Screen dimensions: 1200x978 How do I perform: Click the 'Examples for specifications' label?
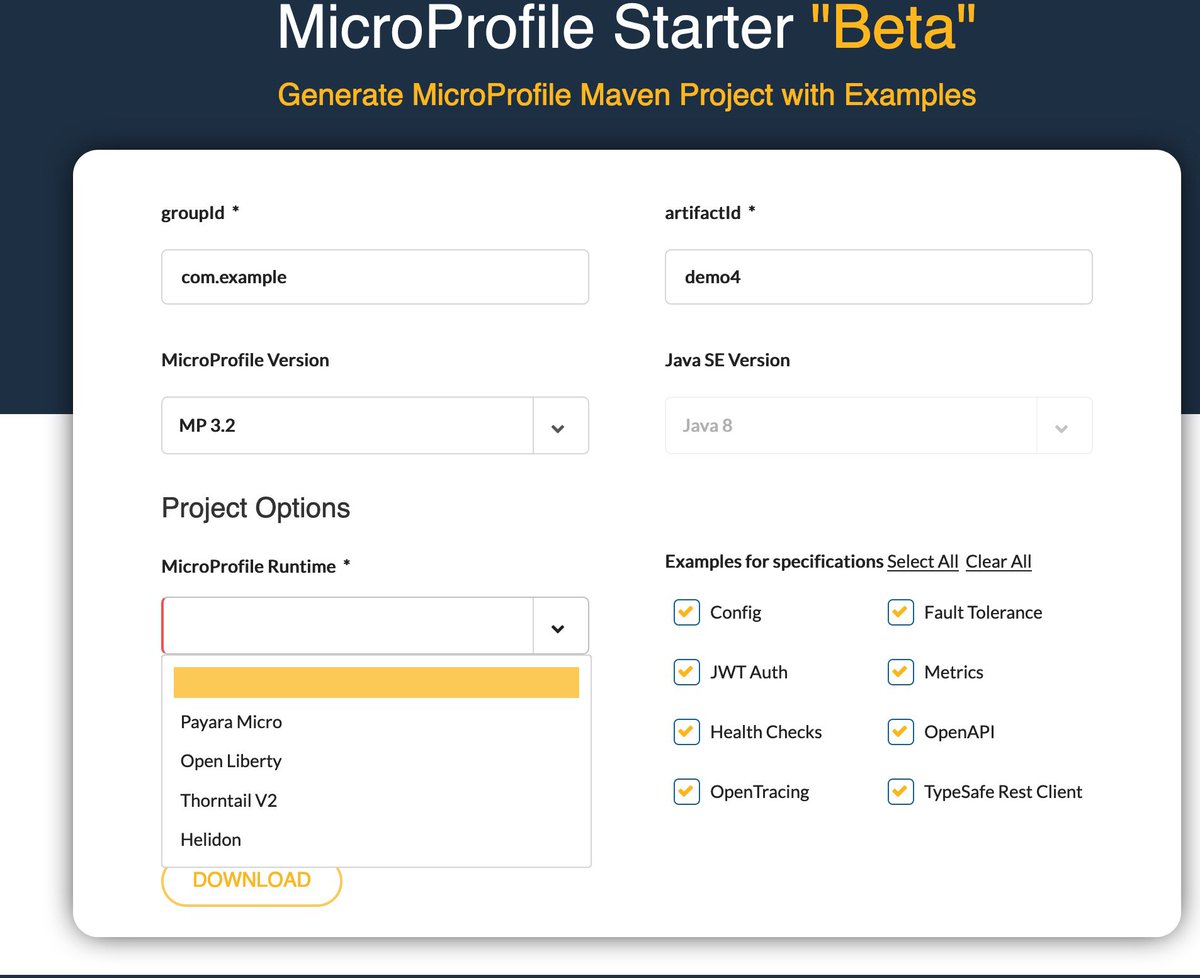click(x=774, y=562)
